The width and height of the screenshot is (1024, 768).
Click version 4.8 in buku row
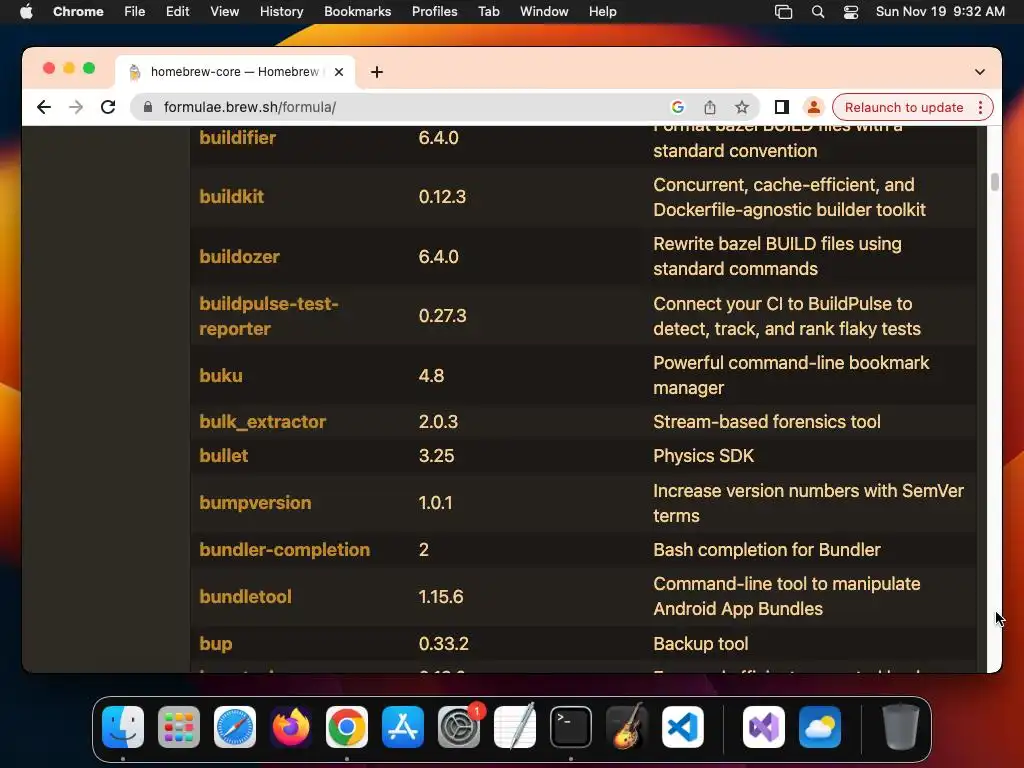point(431,376)
